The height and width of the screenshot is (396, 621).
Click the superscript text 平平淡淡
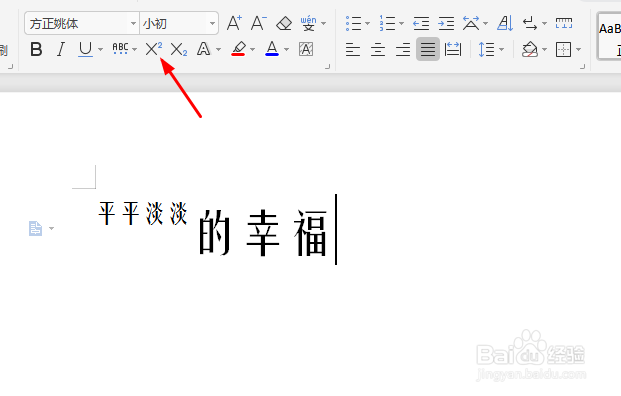click(x=143, y=213)
